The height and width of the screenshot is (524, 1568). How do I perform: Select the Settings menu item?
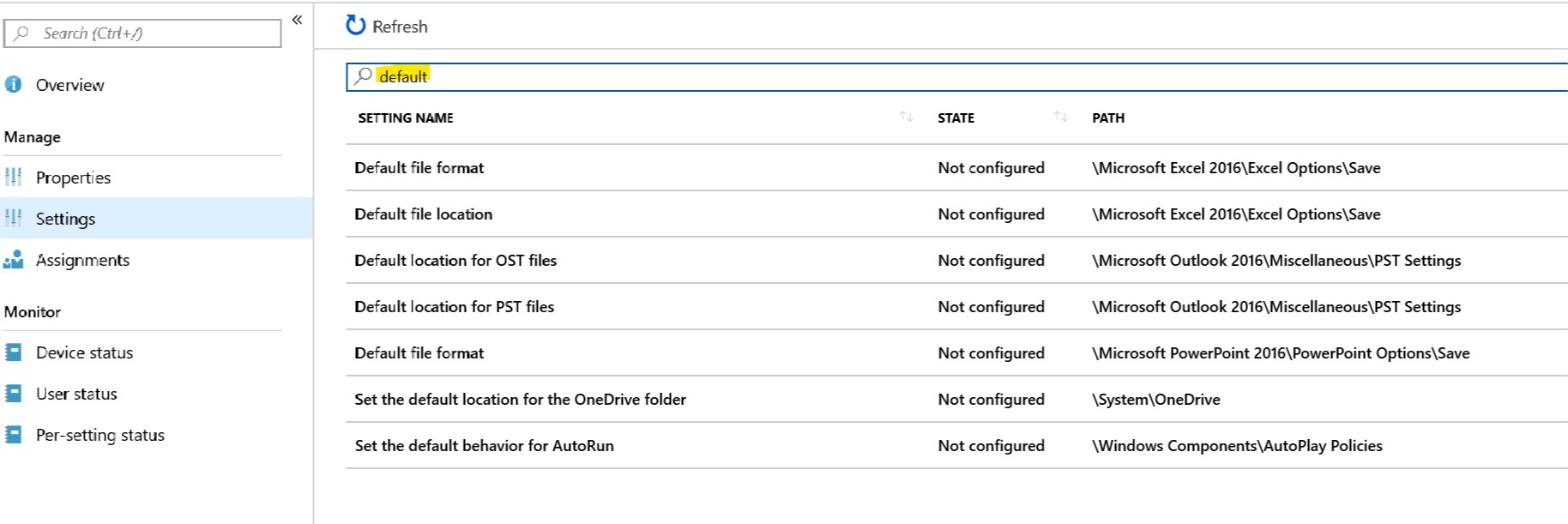coord(156,218)
